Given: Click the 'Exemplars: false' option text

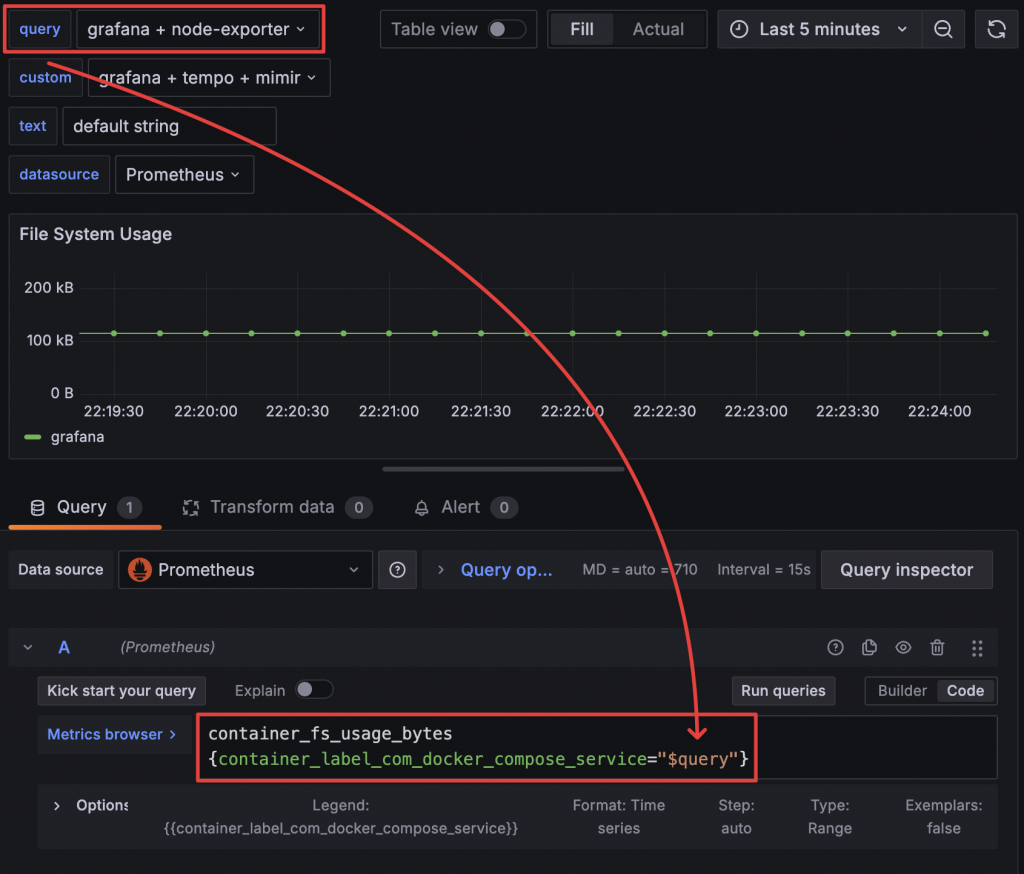Looking at the screenshot, I should [x=943, y=817].
